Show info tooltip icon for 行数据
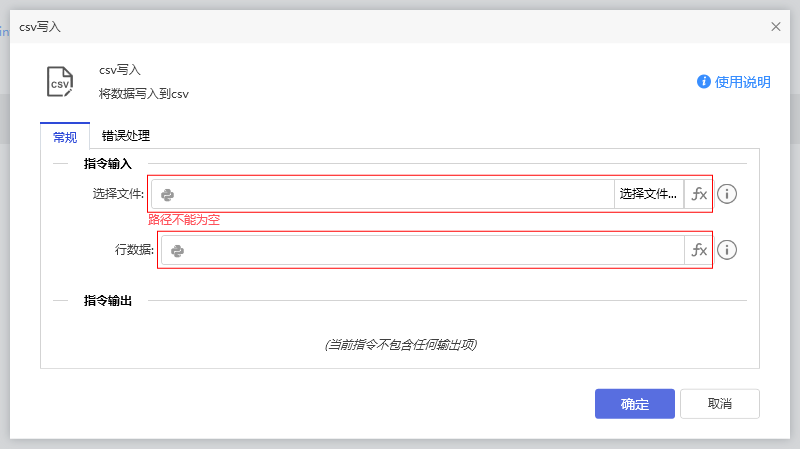 coord(727,250)
